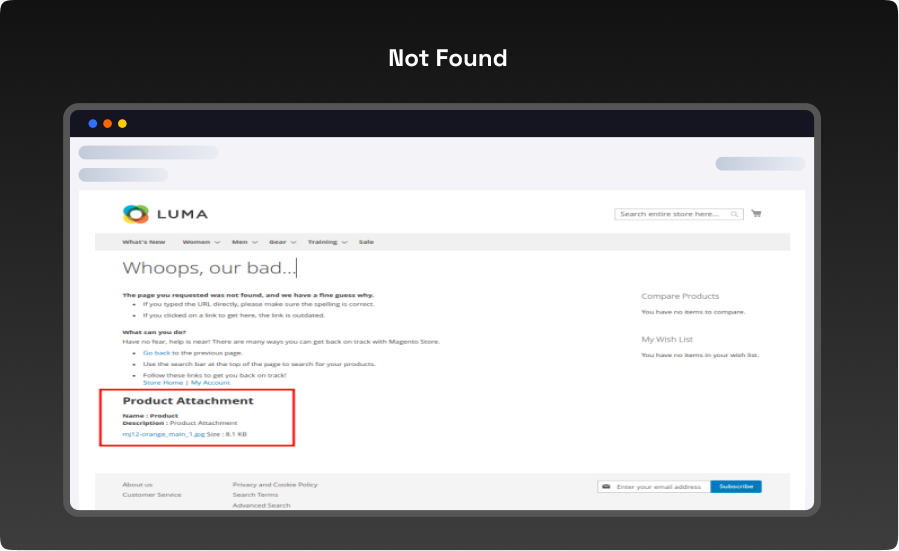Click the Luma logo icon

pyautogui.click(x=135, y=214)
